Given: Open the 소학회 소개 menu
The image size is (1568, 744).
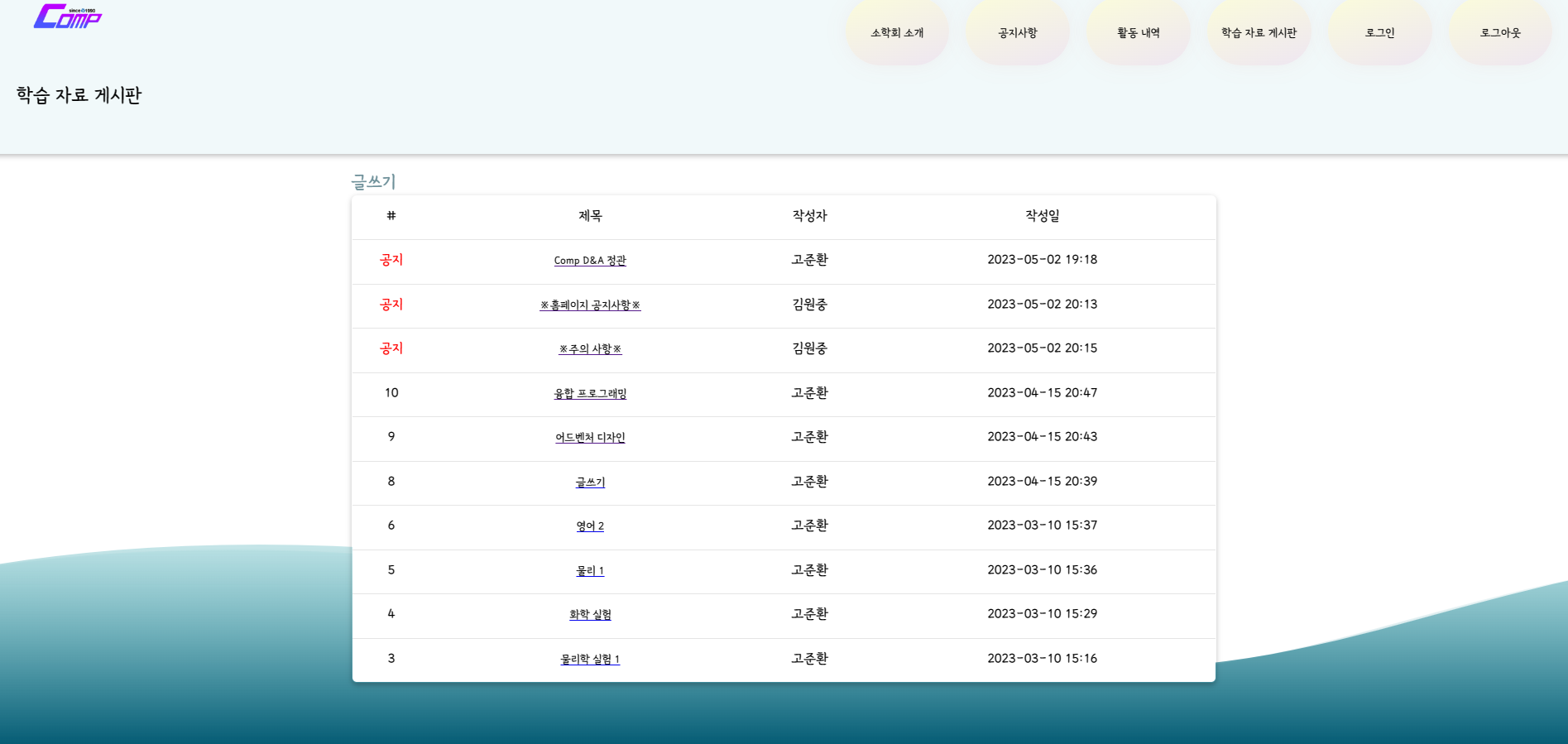Looking at the screenshot, I should 896,33.
